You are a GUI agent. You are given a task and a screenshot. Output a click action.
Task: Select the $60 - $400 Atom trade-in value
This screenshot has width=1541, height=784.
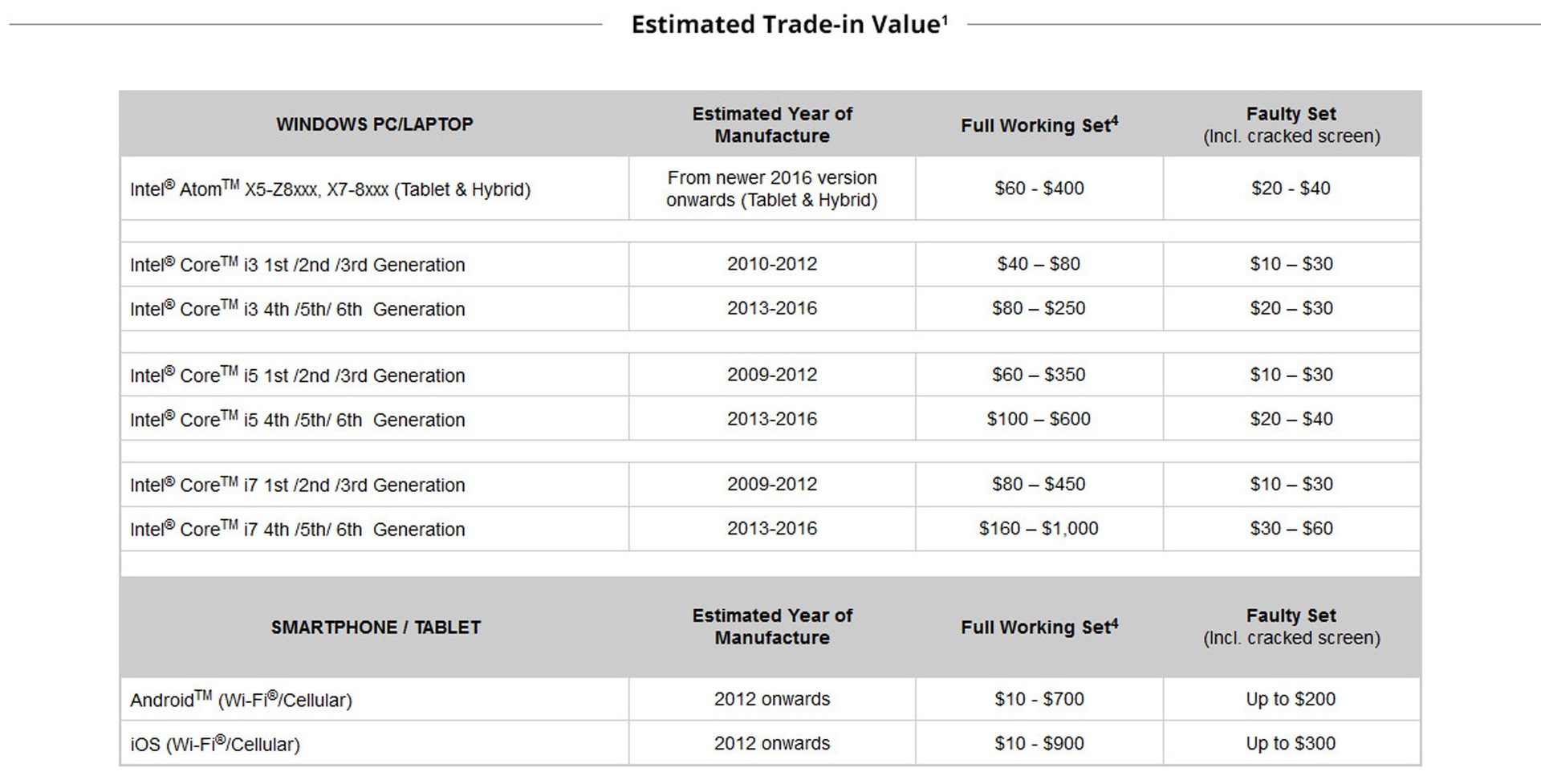pyautogui.click(x=1039, y=189)
